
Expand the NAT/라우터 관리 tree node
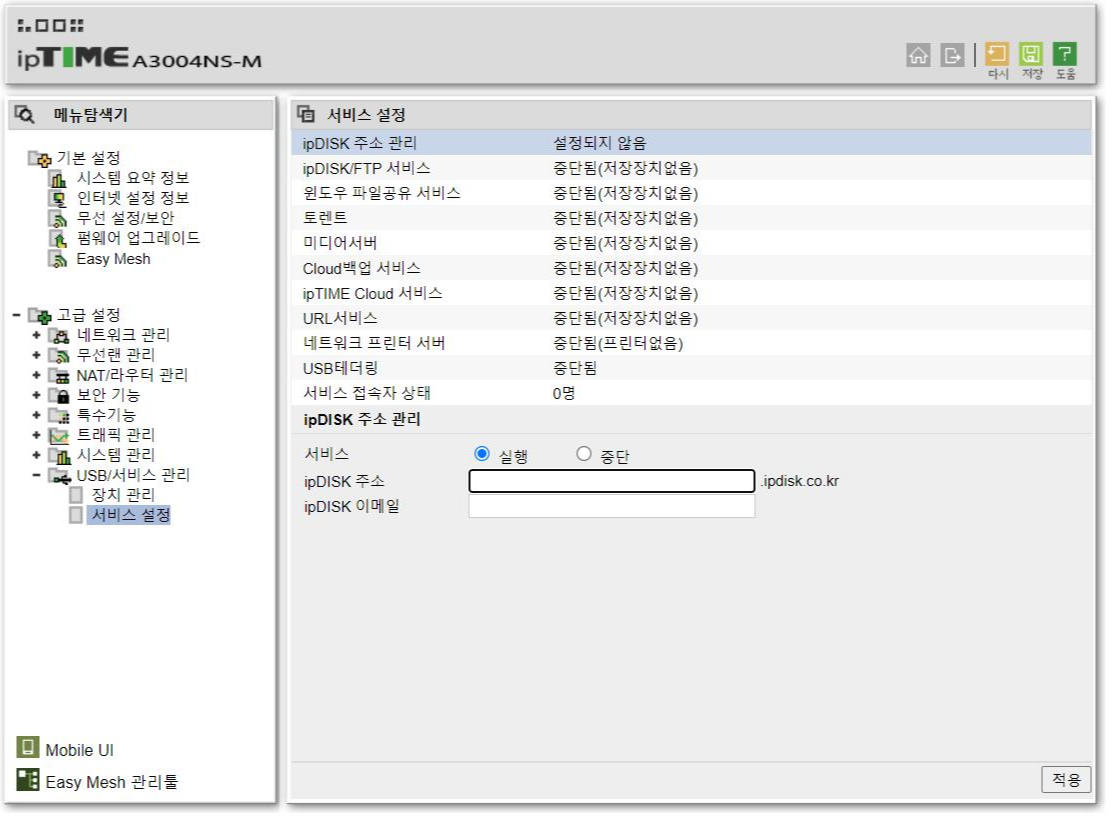[x=36, y=375]
